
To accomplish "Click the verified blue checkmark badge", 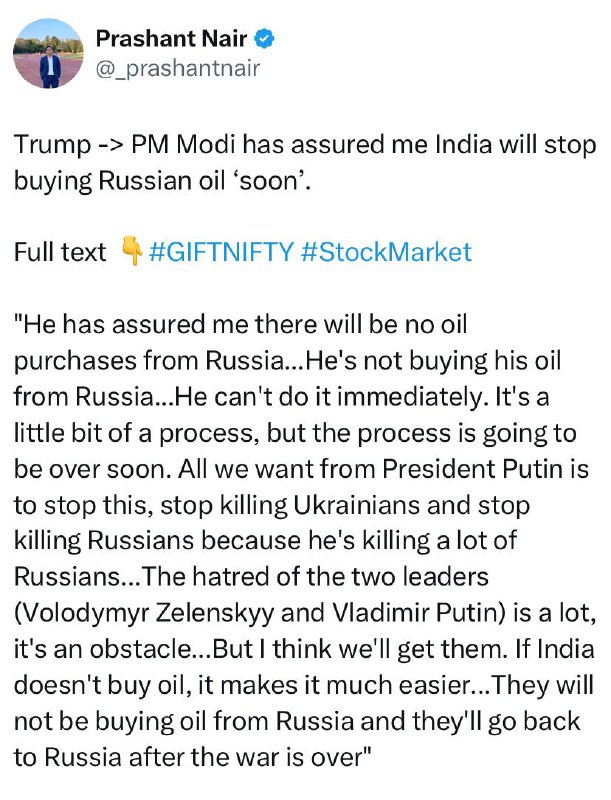I will [266, 40].
